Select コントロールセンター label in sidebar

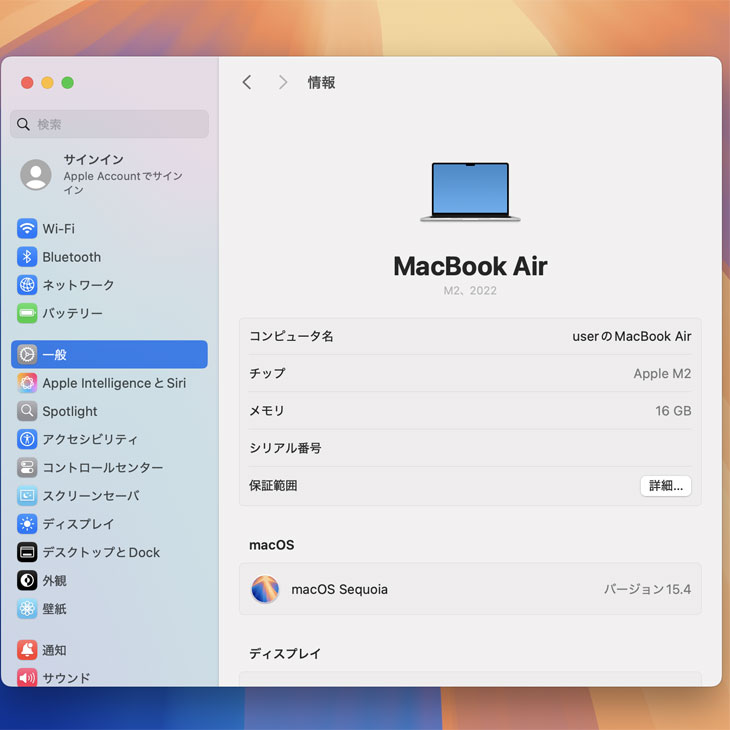pos(103,467)
